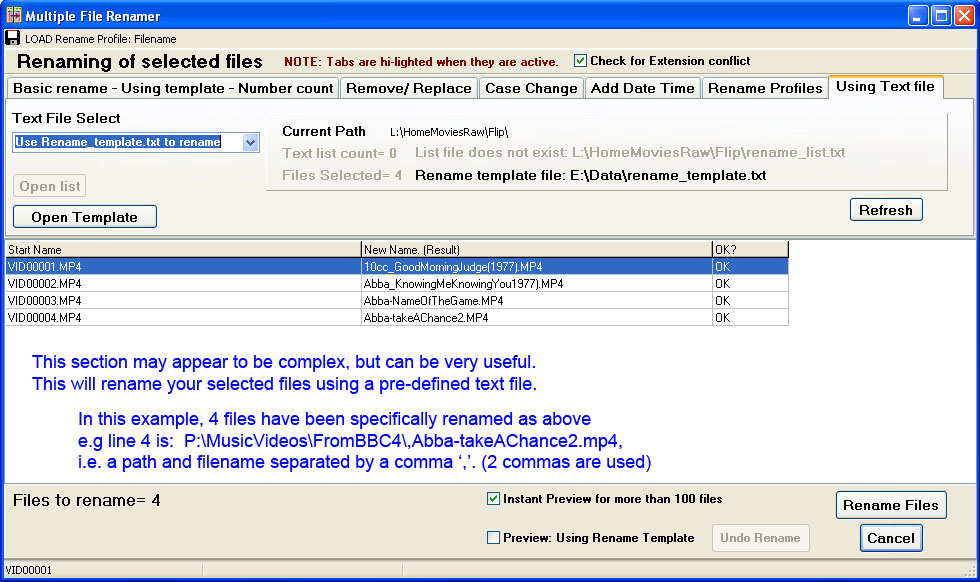
Task: Click Files to rename= 4 label
Action: (x=86, y=501)
